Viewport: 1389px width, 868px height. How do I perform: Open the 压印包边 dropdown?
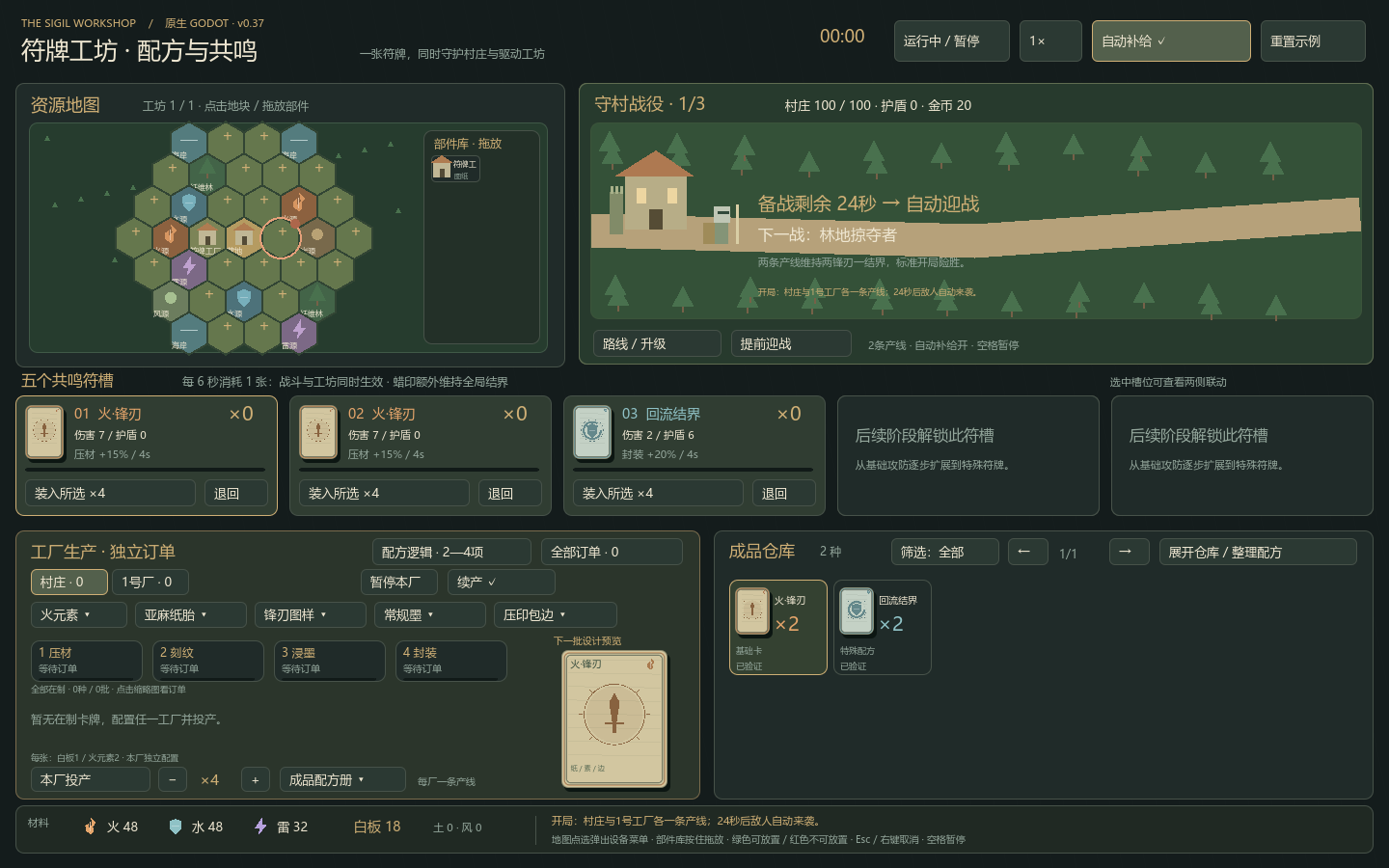pos(556,614)
